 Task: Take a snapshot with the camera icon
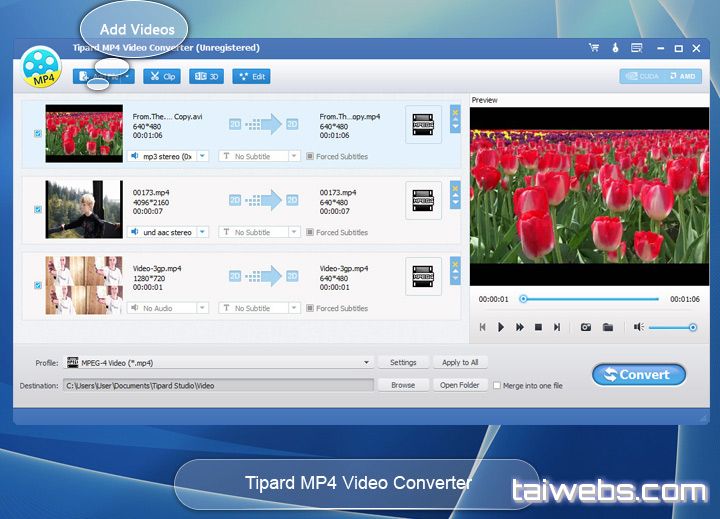click(586, 327)
